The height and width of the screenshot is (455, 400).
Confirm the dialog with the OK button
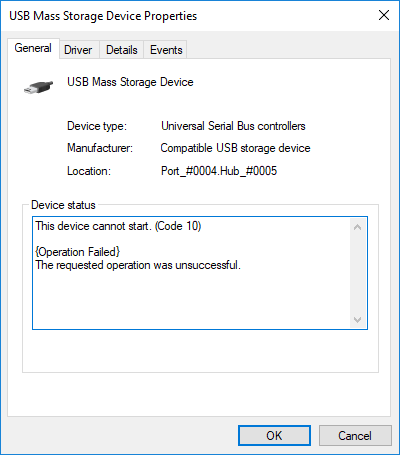274,435
